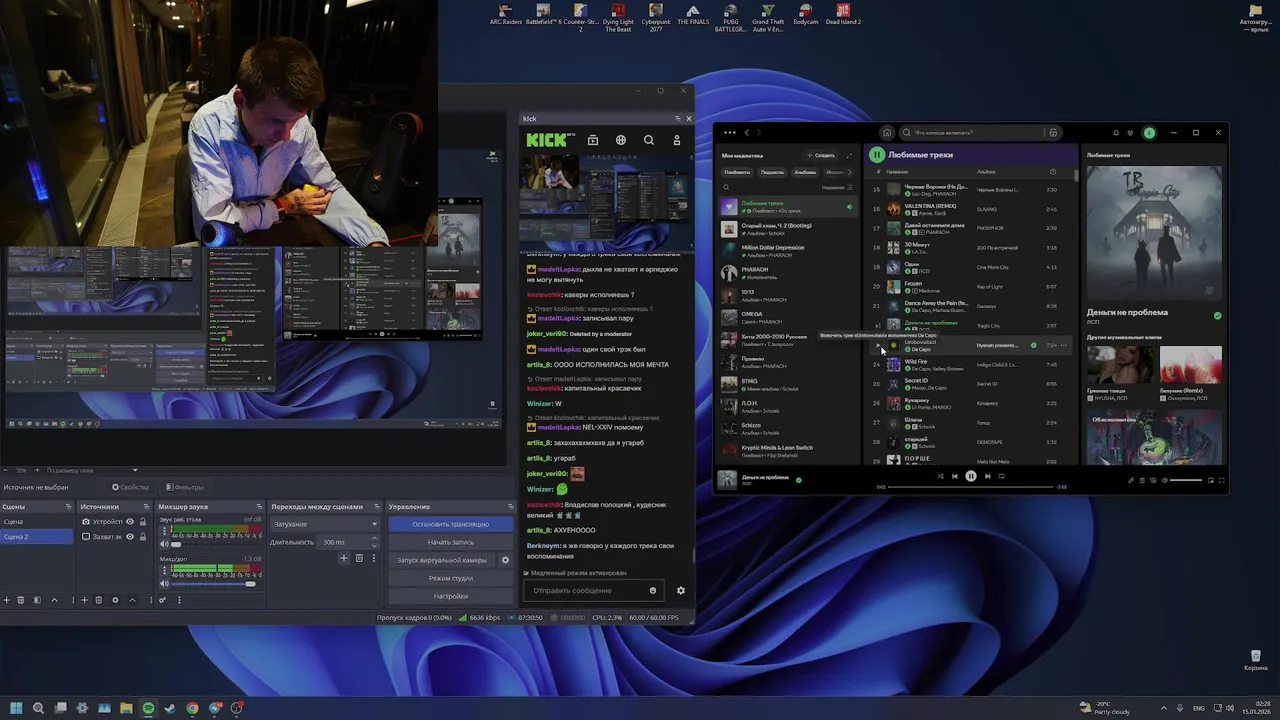The width and height of the screenshot is (1280, 720).
Task: Open Настройки button in OBS controls
Action: coord(450,596)
